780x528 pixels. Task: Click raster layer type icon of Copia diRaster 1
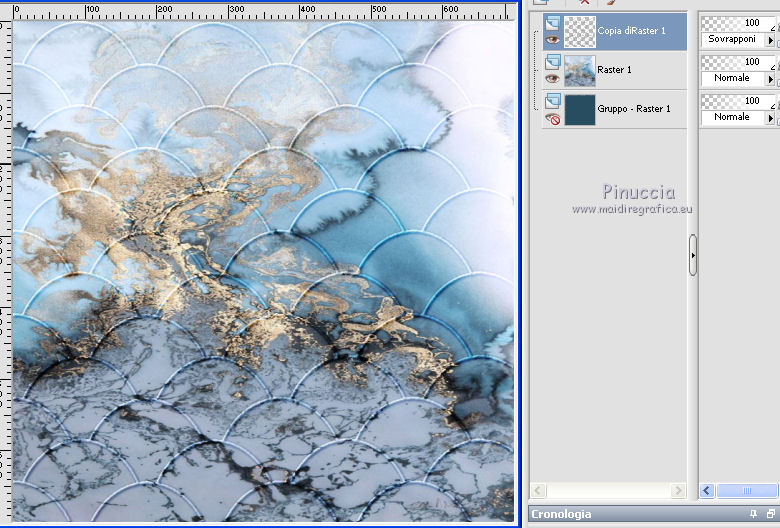(553, 23)
